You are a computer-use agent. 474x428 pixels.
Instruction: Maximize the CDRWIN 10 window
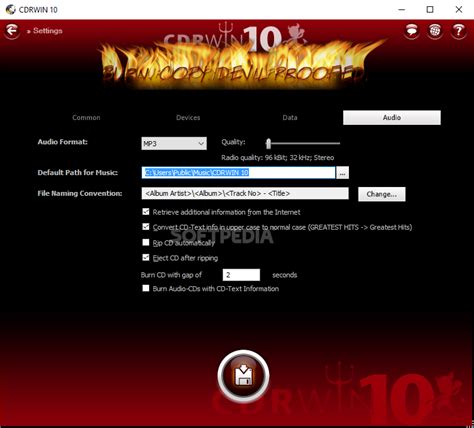coord(430,9)
